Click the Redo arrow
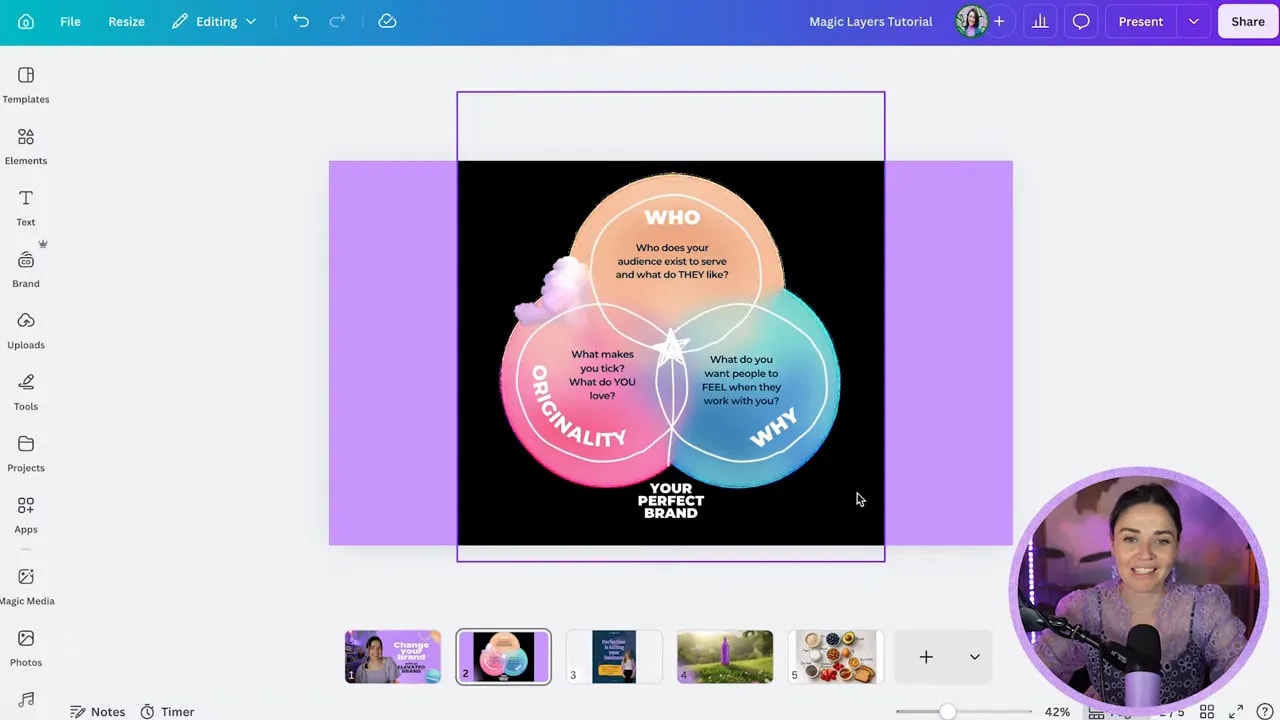1280x720 pixels. pos(337,21)
